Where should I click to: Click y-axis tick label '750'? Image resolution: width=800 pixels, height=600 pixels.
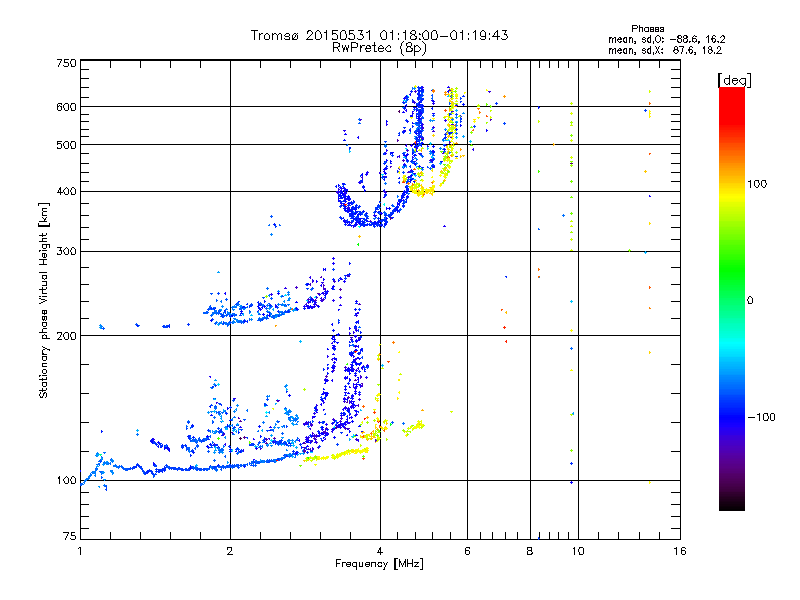click(66, 63)
